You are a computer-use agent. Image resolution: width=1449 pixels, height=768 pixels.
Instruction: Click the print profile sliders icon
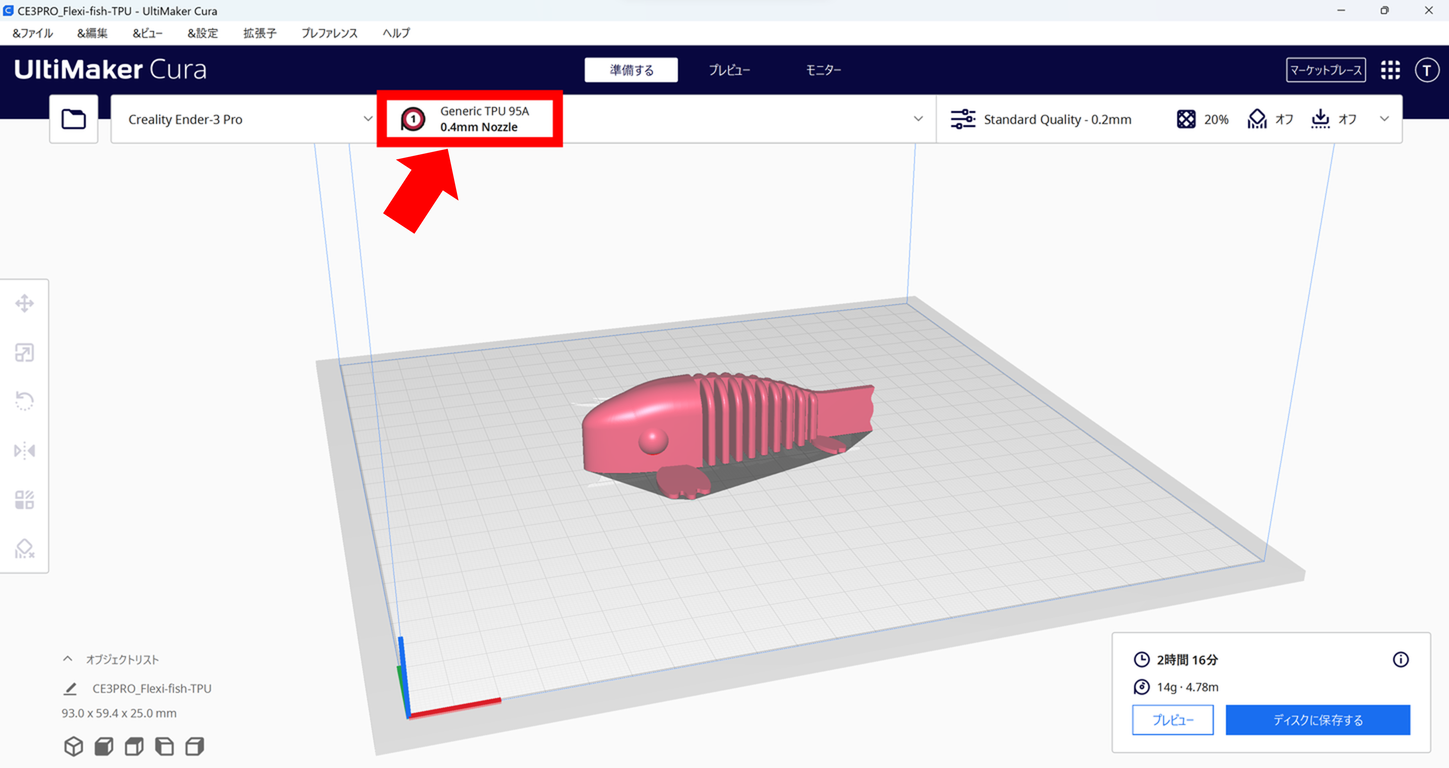[963, 119]
